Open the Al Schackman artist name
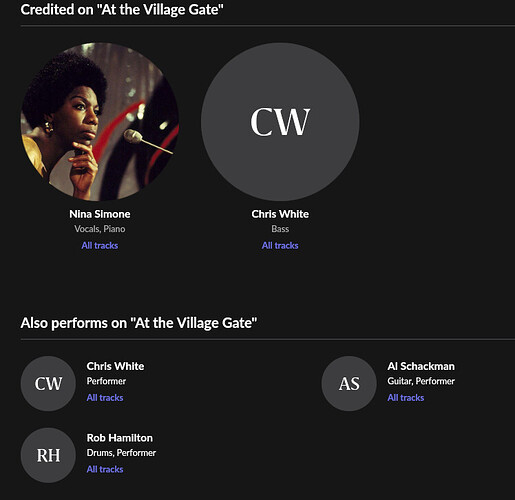Screen dimensions: 515x500 tap(421, 366)
